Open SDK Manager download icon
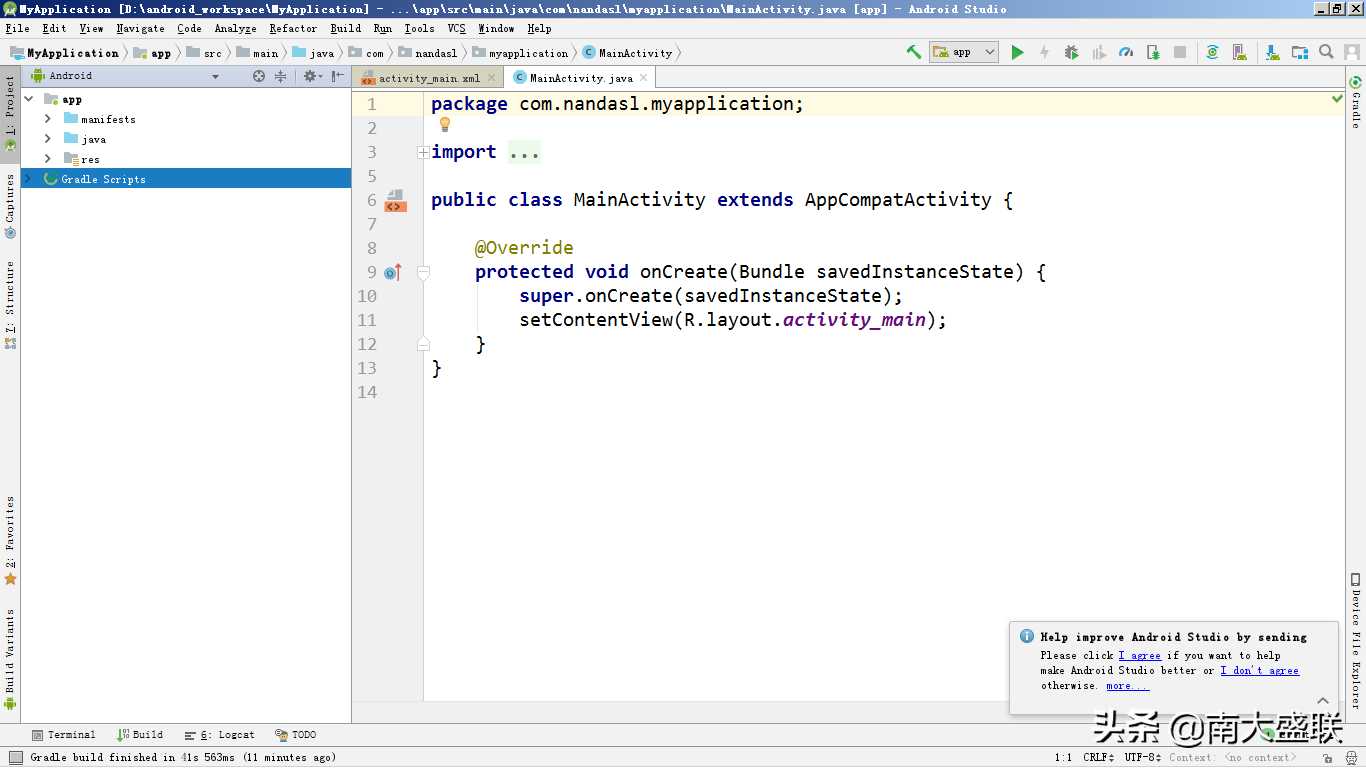This screenshot has height=768, width=1366. click(1272, 52)
